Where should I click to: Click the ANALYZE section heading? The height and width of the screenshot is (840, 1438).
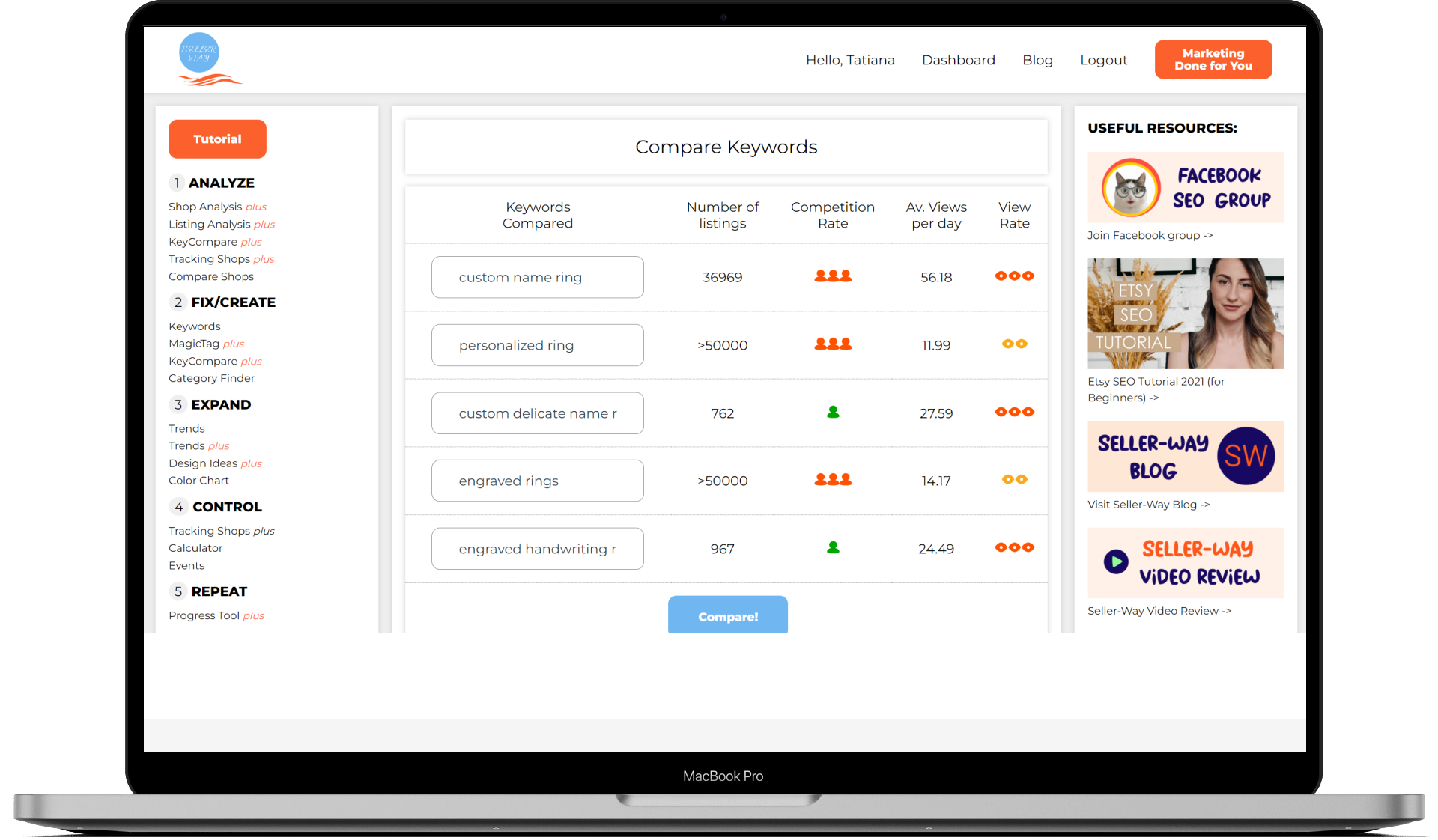221,183
